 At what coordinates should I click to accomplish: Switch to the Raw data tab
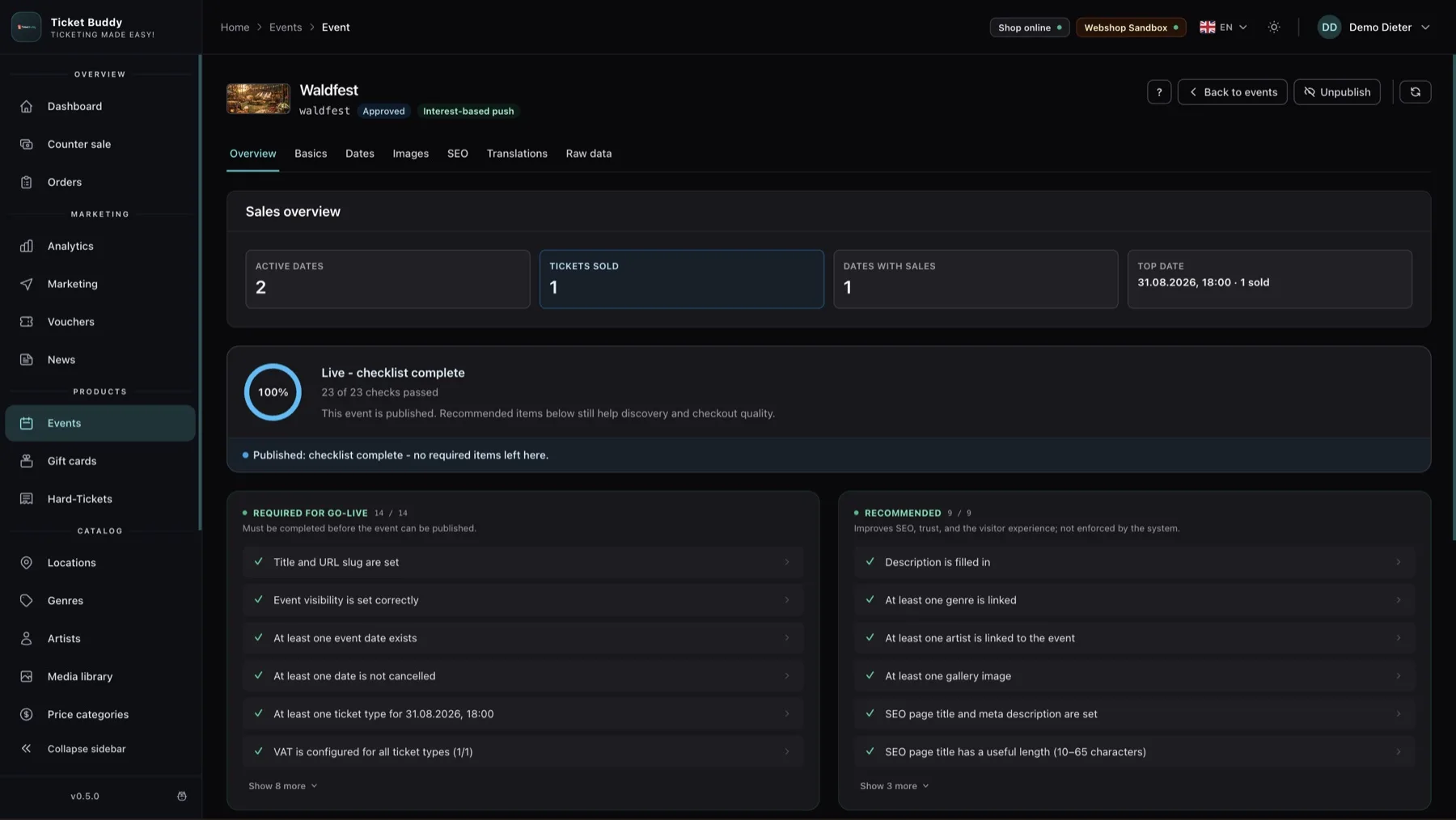pyautogui.click(x=589, y=154)
